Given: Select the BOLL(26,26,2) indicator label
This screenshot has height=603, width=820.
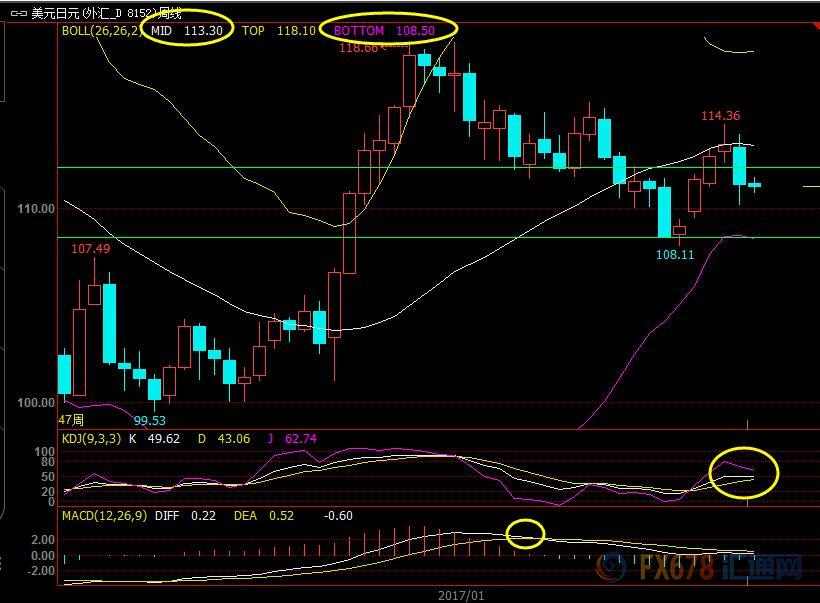Looking at the screenshot, I should point(102,30).
